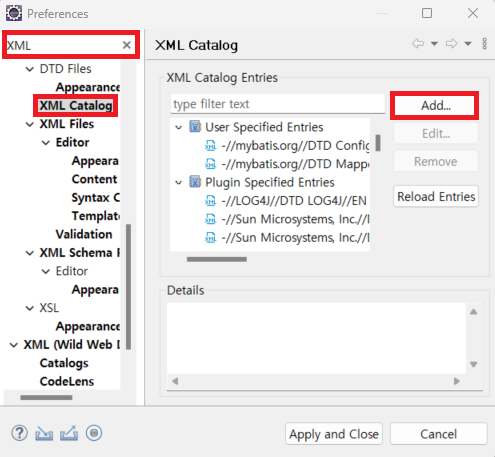Screen dimensions: 495x457
Task: Click the catalog entries horizontal scrollbar
Action: point(217,259)
